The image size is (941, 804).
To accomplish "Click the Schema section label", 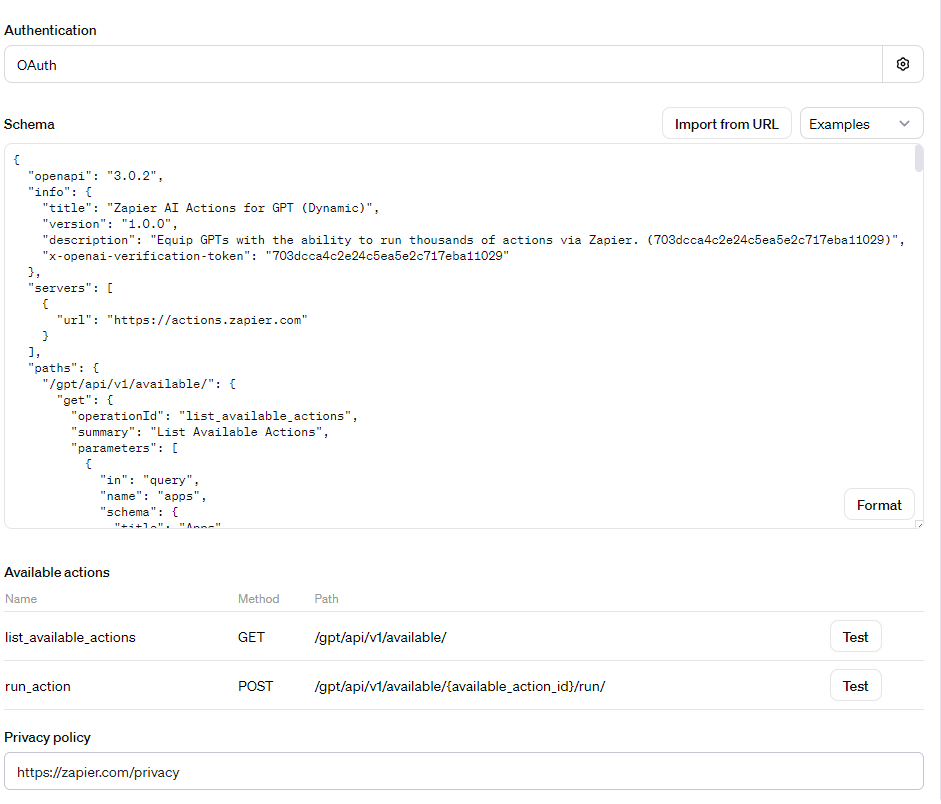I will coord(29,124).
